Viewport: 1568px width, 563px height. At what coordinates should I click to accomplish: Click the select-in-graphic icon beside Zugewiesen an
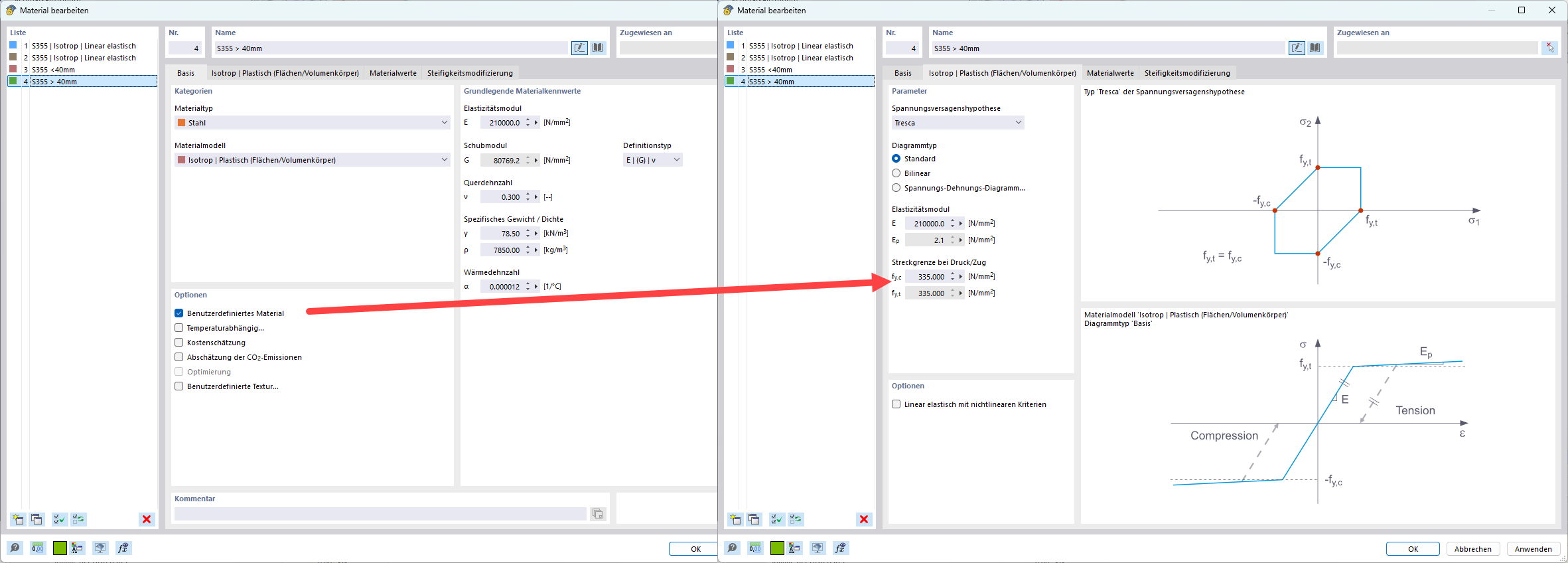[1549, 48]
